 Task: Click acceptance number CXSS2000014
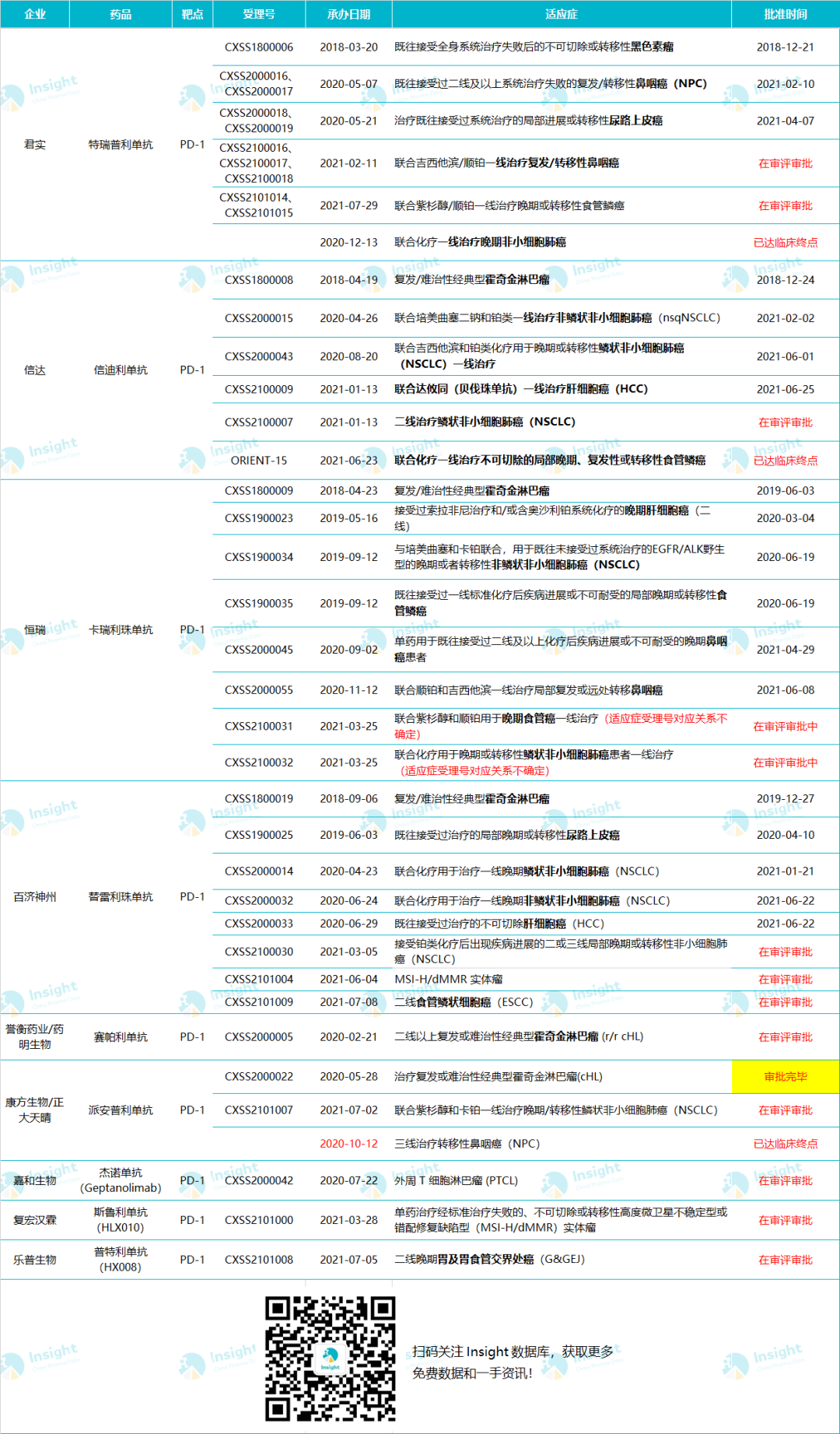pos(259,871)
